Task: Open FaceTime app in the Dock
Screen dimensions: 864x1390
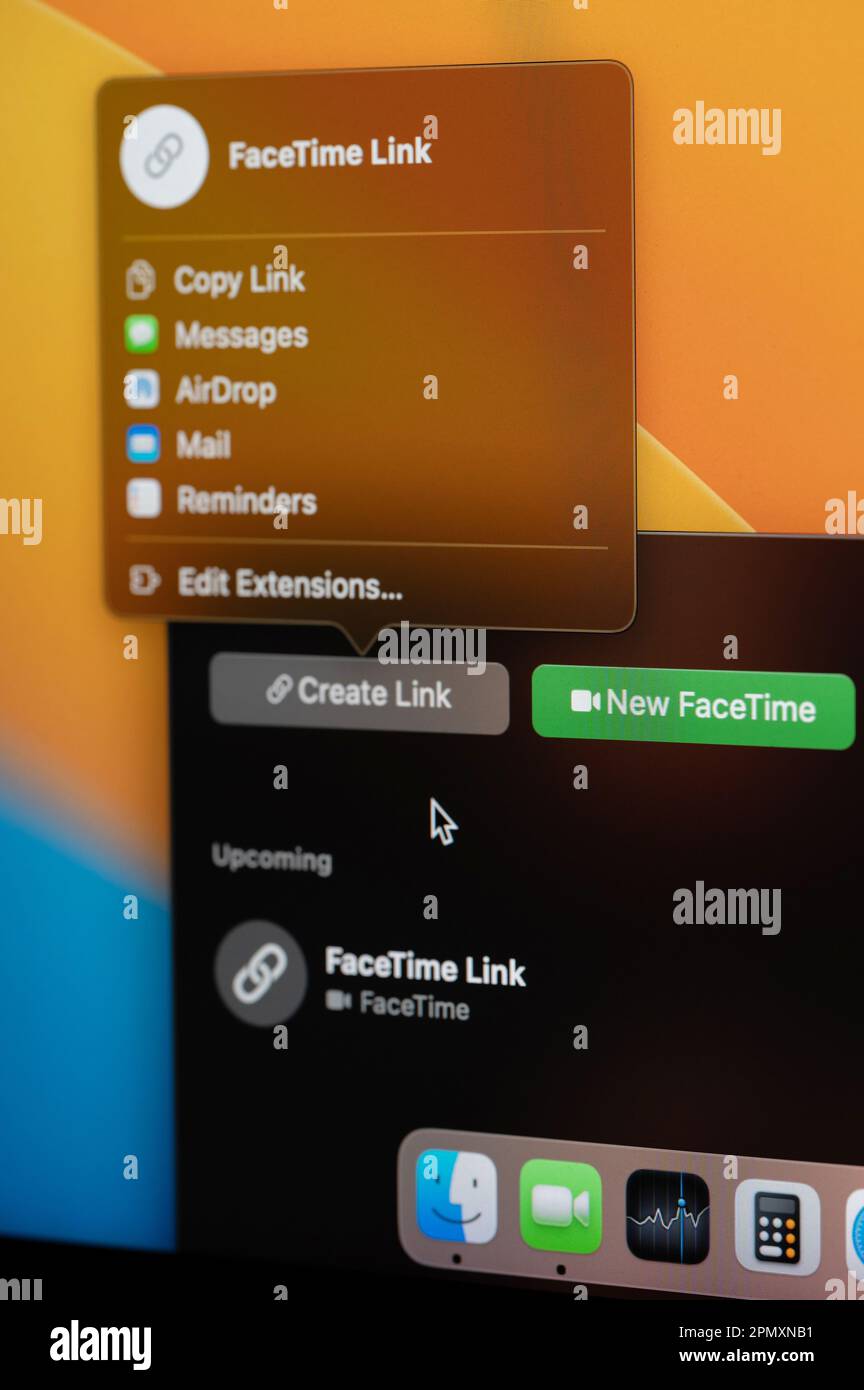Action: coord(561,1207)
